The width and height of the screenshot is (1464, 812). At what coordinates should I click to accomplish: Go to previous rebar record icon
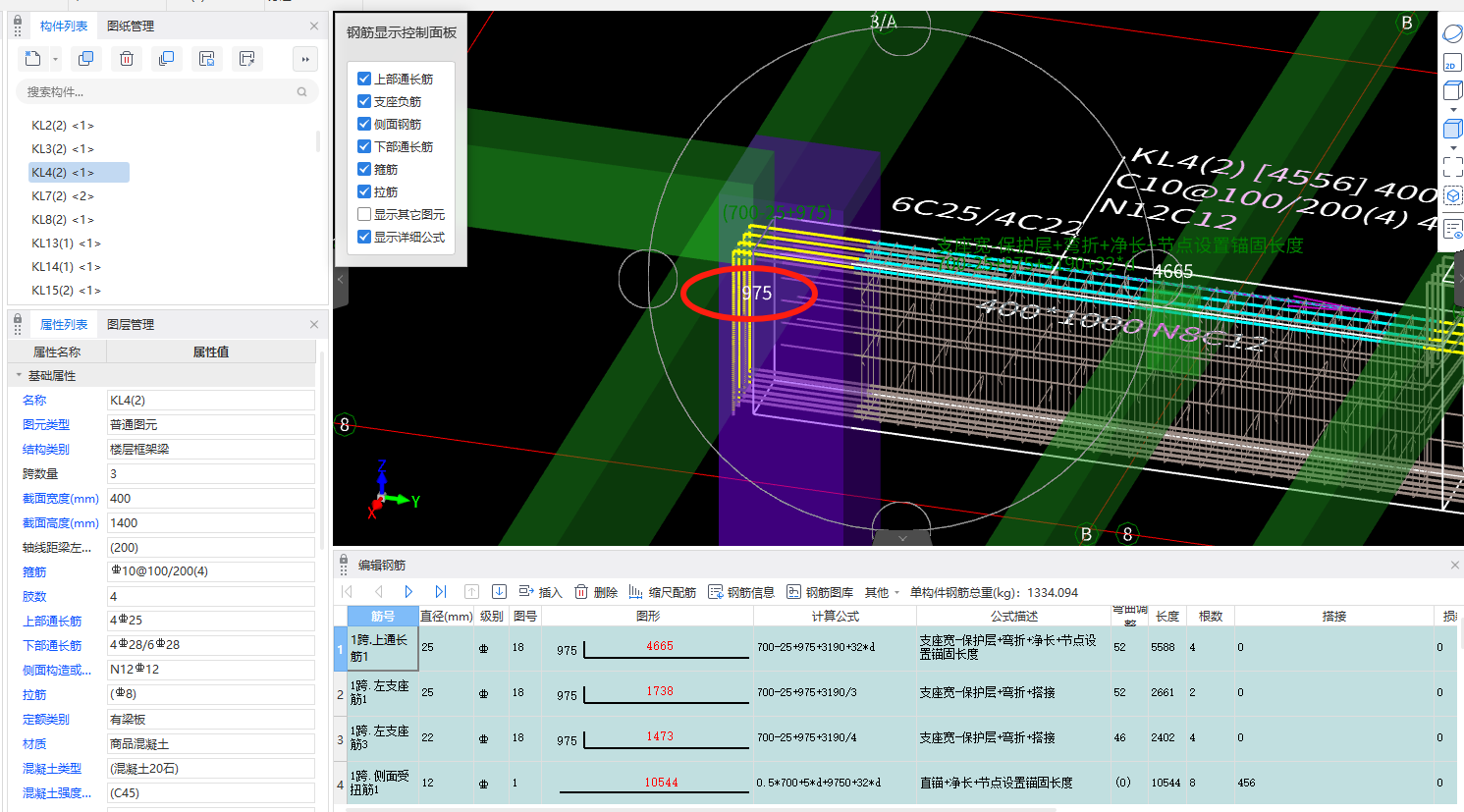tap(378, 592)
